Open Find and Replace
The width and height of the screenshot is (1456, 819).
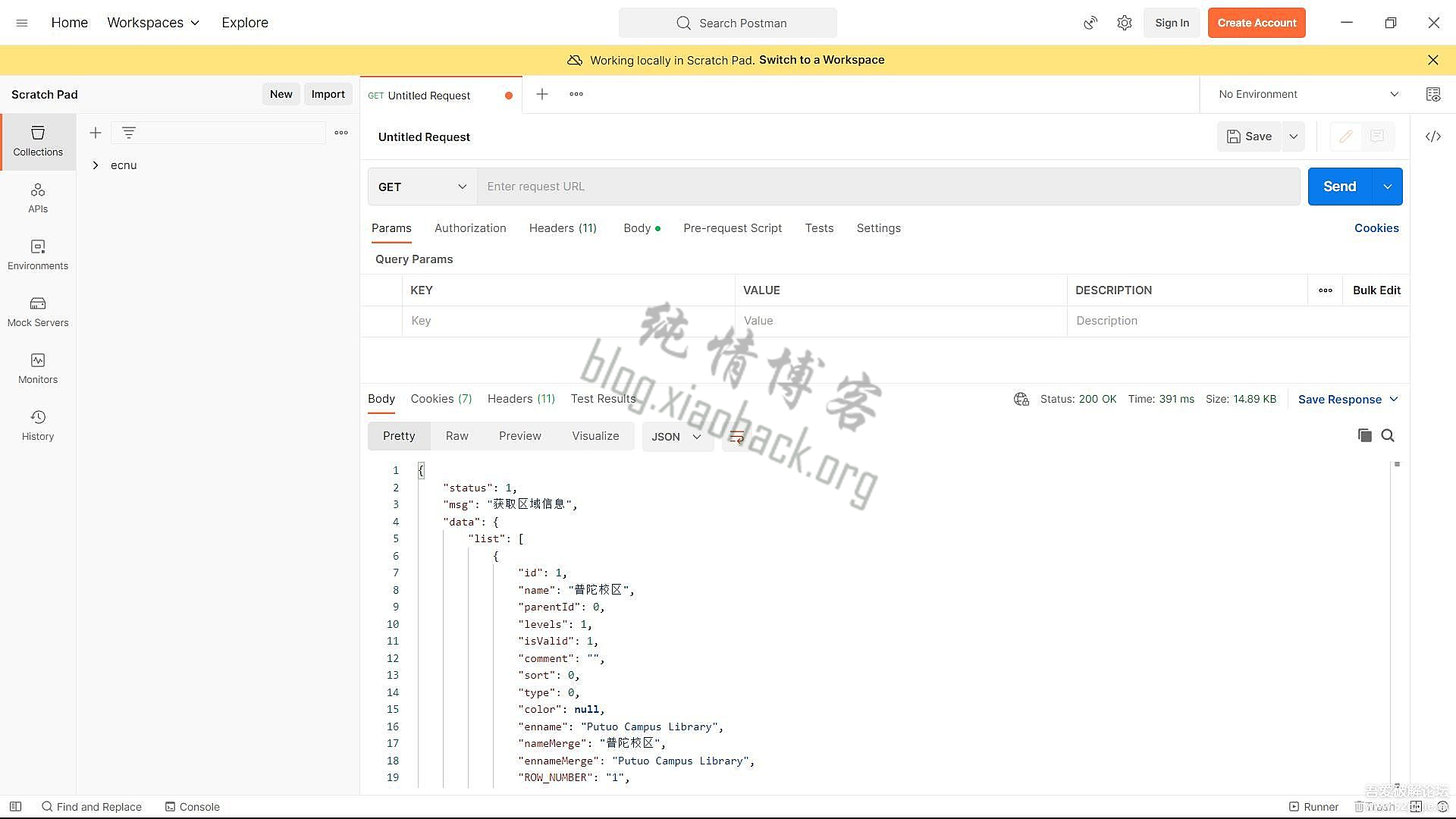tap(92, 807)
